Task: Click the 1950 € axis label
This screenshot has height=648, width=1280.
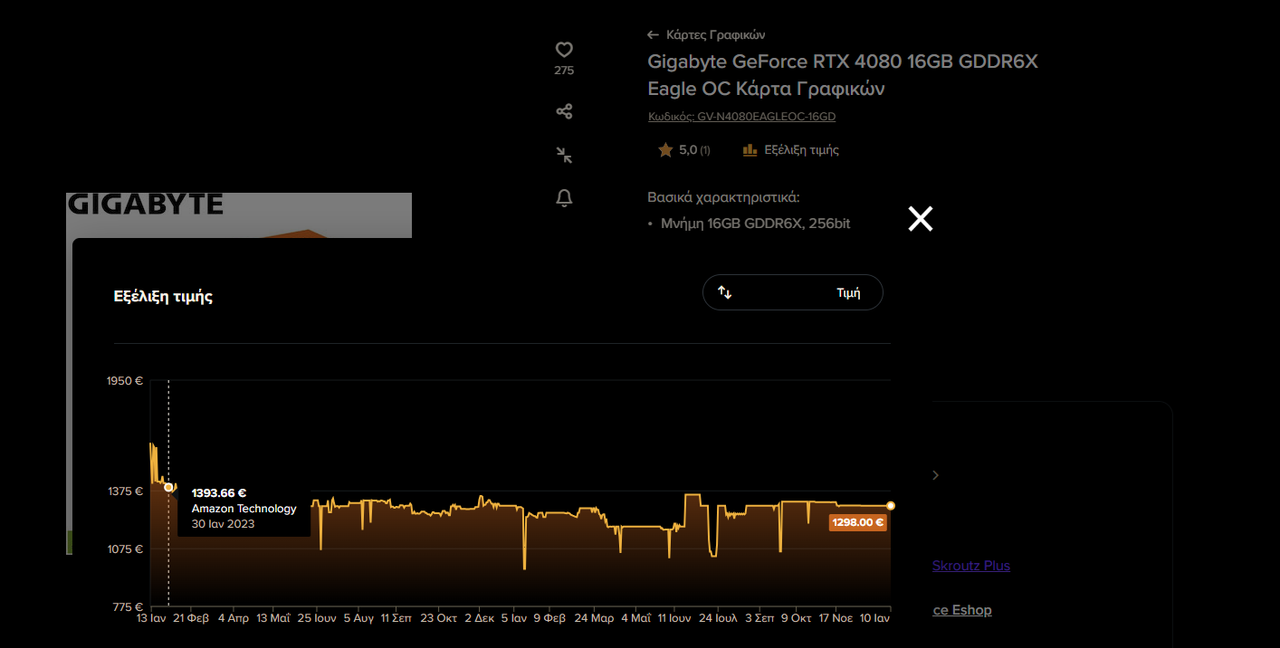Action: [125, 381]
